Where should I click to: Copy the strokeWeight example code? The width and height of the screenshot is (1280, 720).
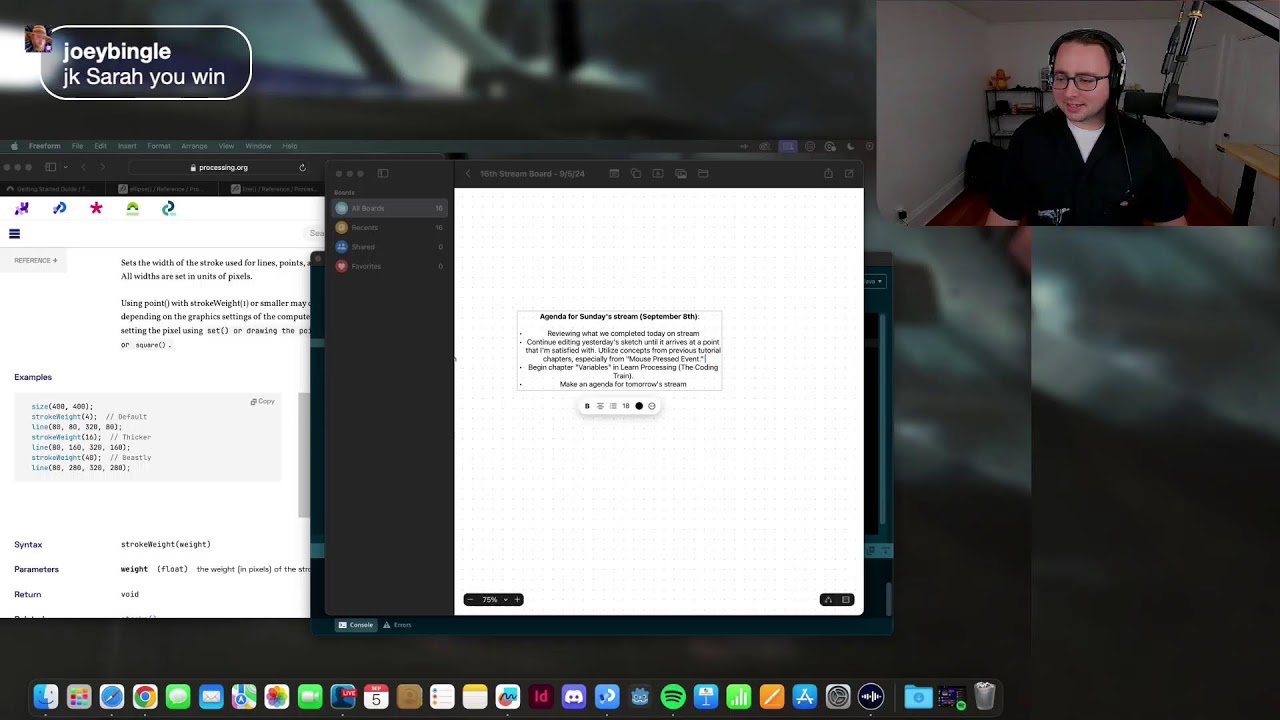tap(263, 402)
